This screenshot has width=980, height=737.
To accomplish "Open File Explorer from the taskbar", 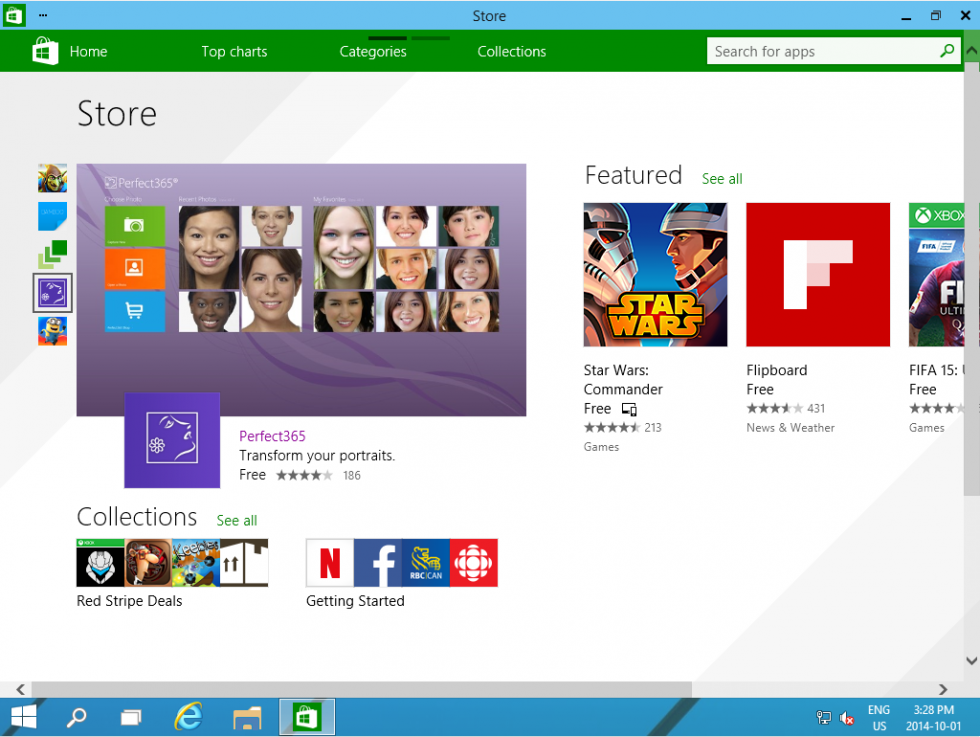I will tap(247, 717).
